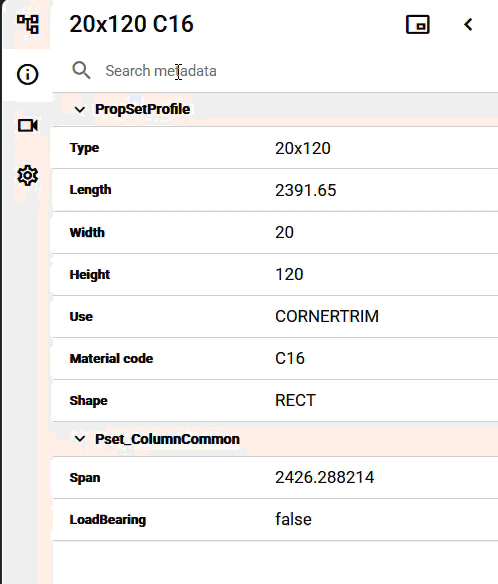Collapse the PropSetProfile section
Image resolution: width=498 pixels, height=584 pixels.
tap(80, 110)
